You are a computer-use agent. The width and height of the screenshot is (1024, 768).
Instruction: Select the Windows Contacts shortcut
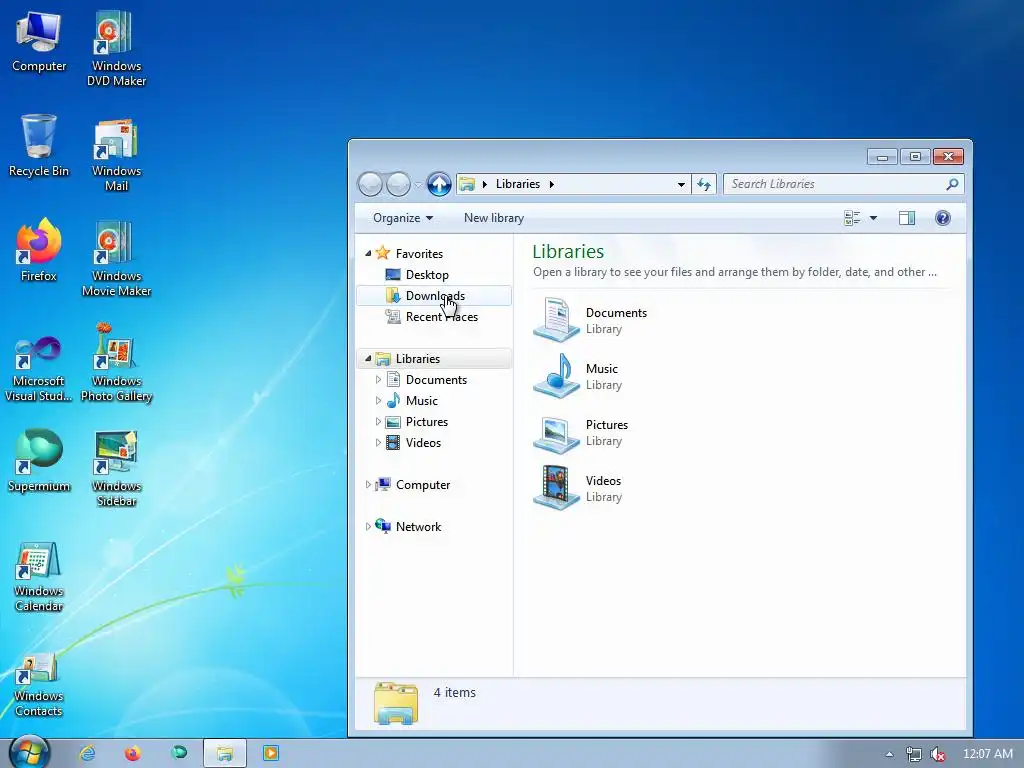pos(39,682)
